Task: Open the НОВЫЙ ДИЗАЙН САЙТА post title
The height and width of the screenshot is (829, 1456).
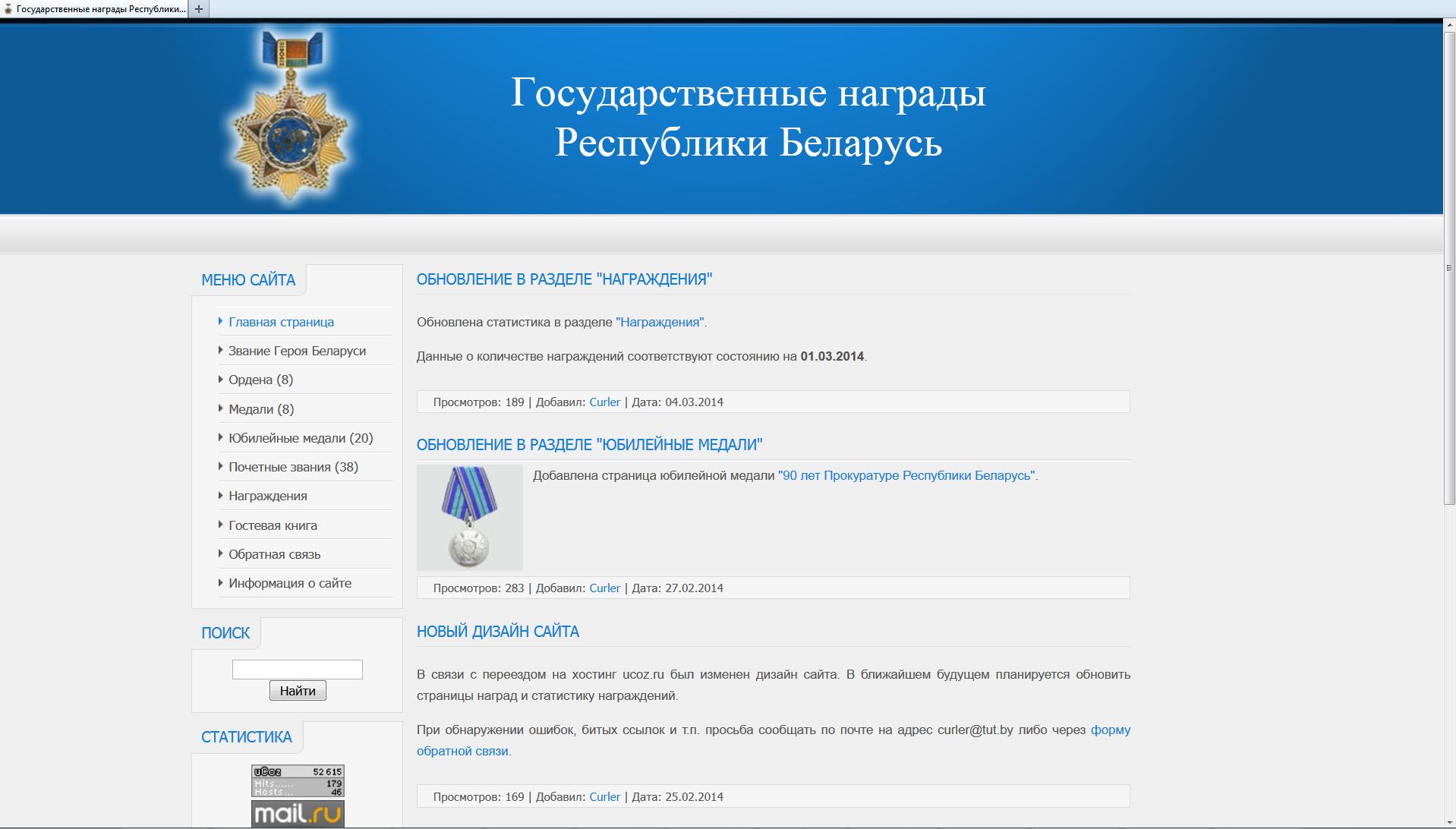Action: click(x=497, y=632)
